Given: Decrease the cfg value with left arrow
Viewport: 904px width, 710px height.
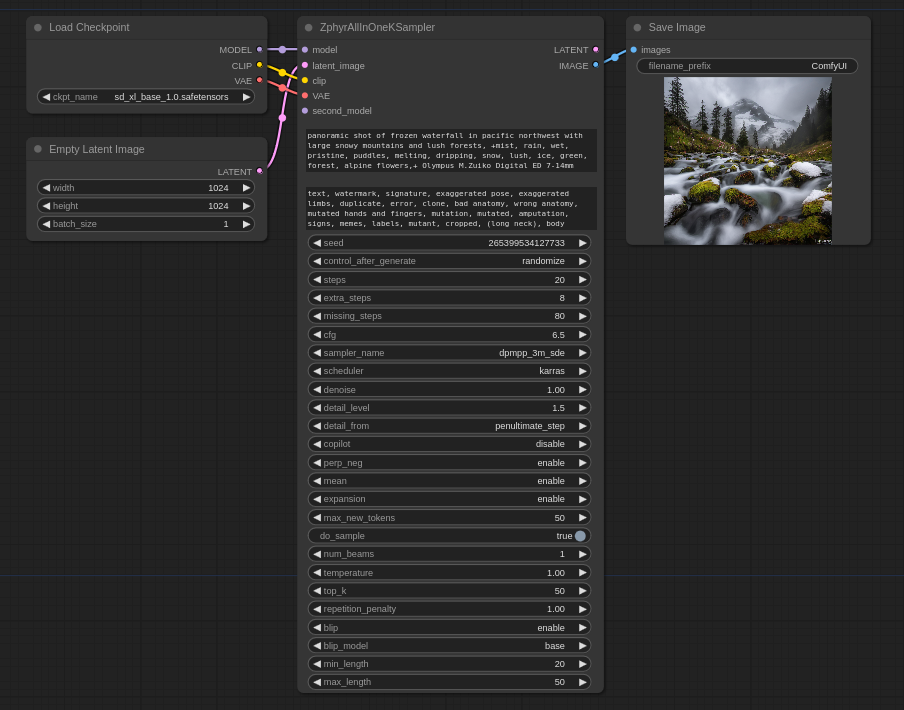Looking at the screenshot, I should tap(317, 335).
